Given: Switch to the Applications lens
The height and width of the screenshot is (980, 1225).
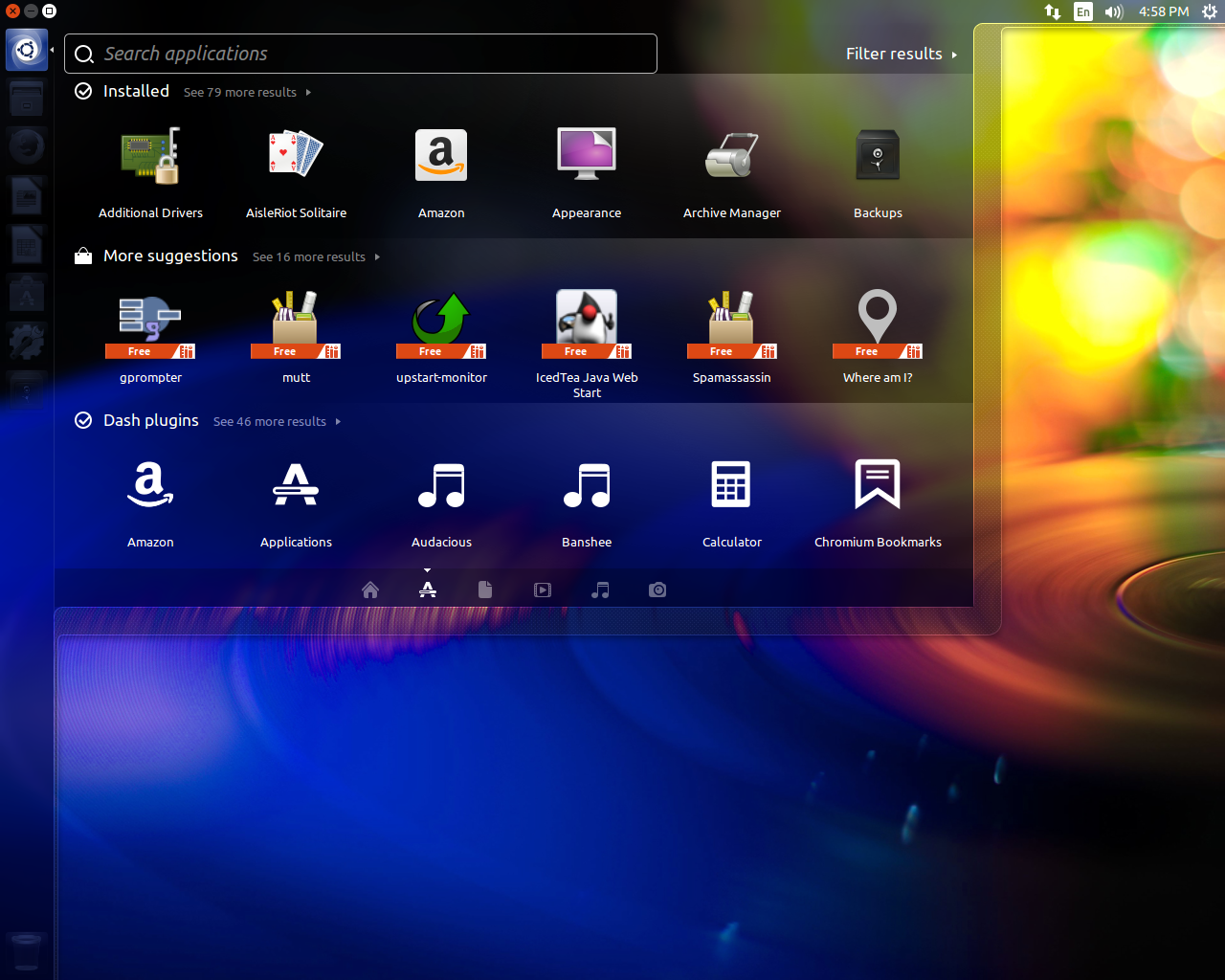Looking at the screenshot, I should [428, 590].
